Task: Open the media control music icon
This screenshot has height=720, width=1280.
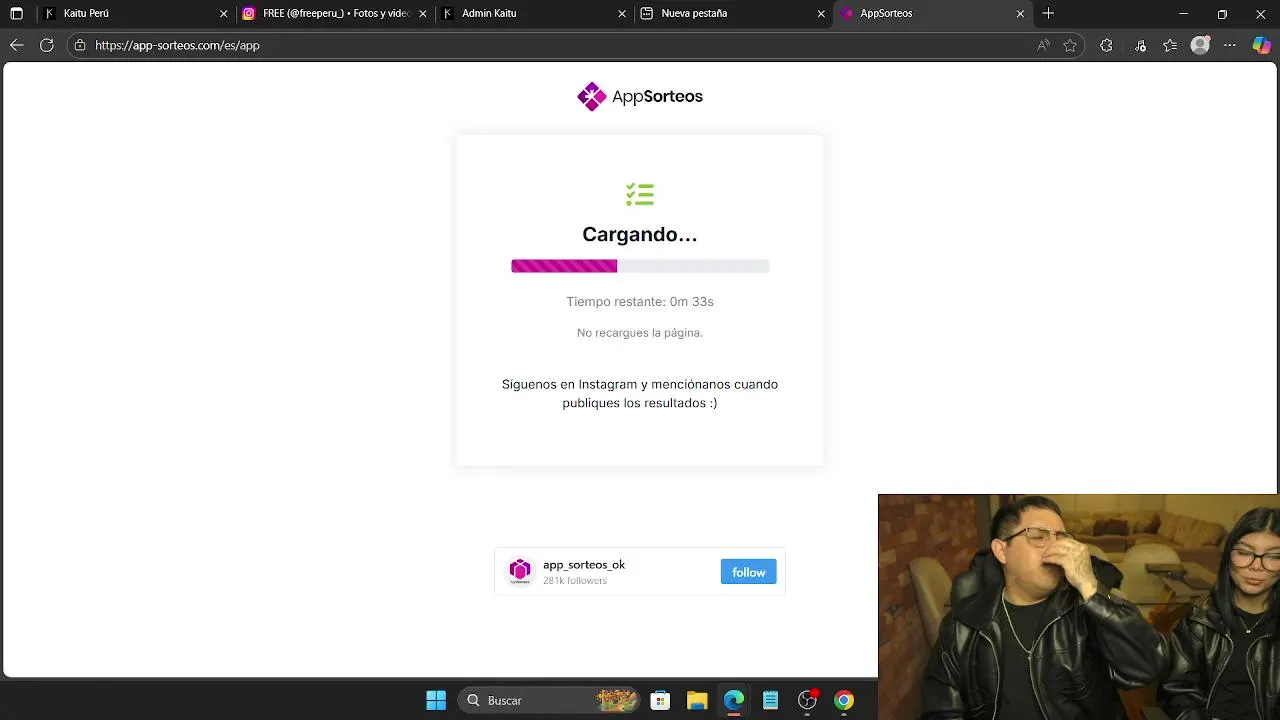Action: click(1140, 45)
